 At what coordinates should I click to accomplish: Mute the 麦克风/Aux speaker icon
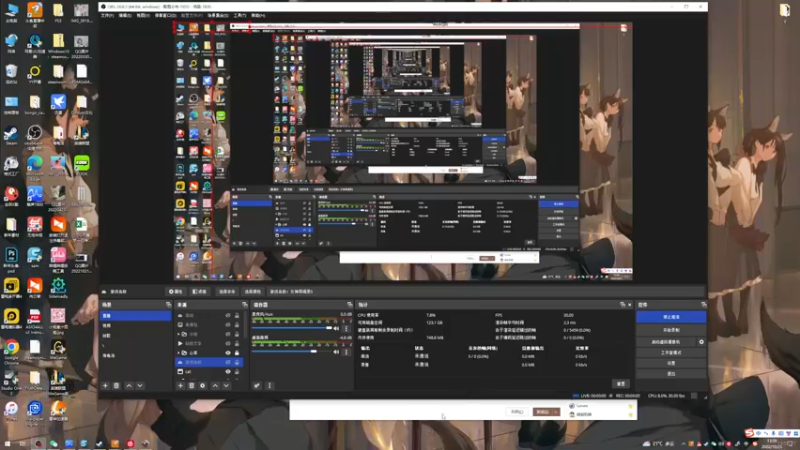(336, 329)
